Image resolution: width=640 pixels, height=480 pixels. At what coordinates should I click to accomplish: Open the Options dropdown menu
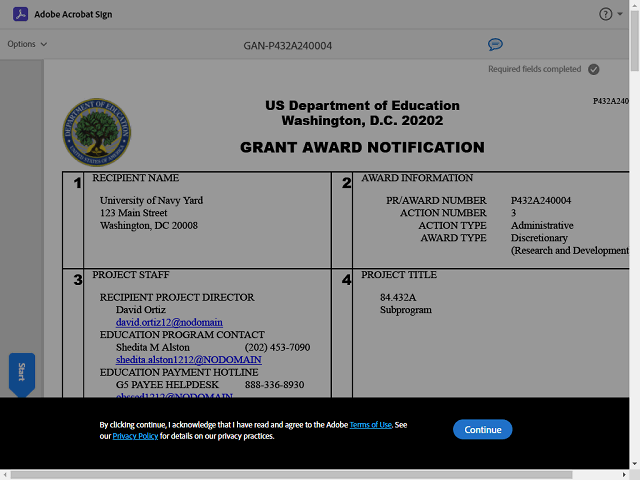[27, 44]
